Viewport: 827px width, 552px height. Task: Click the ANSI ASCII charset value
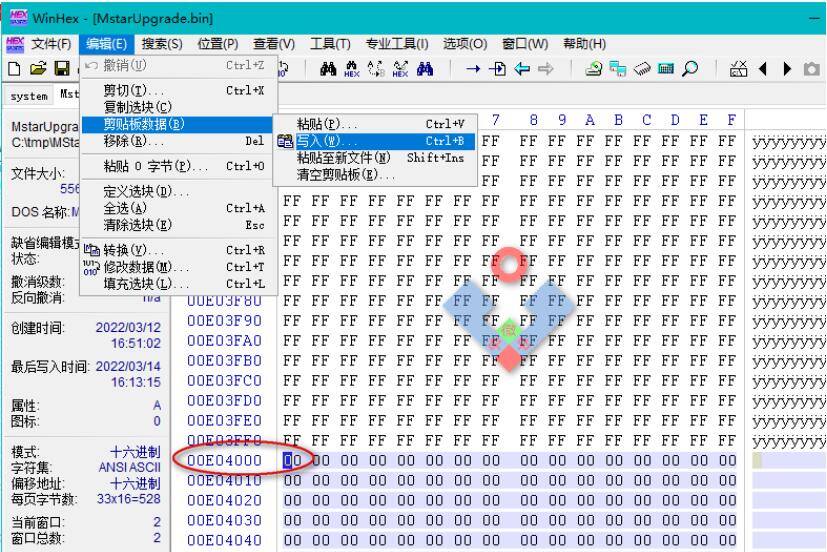click(130, 468)
